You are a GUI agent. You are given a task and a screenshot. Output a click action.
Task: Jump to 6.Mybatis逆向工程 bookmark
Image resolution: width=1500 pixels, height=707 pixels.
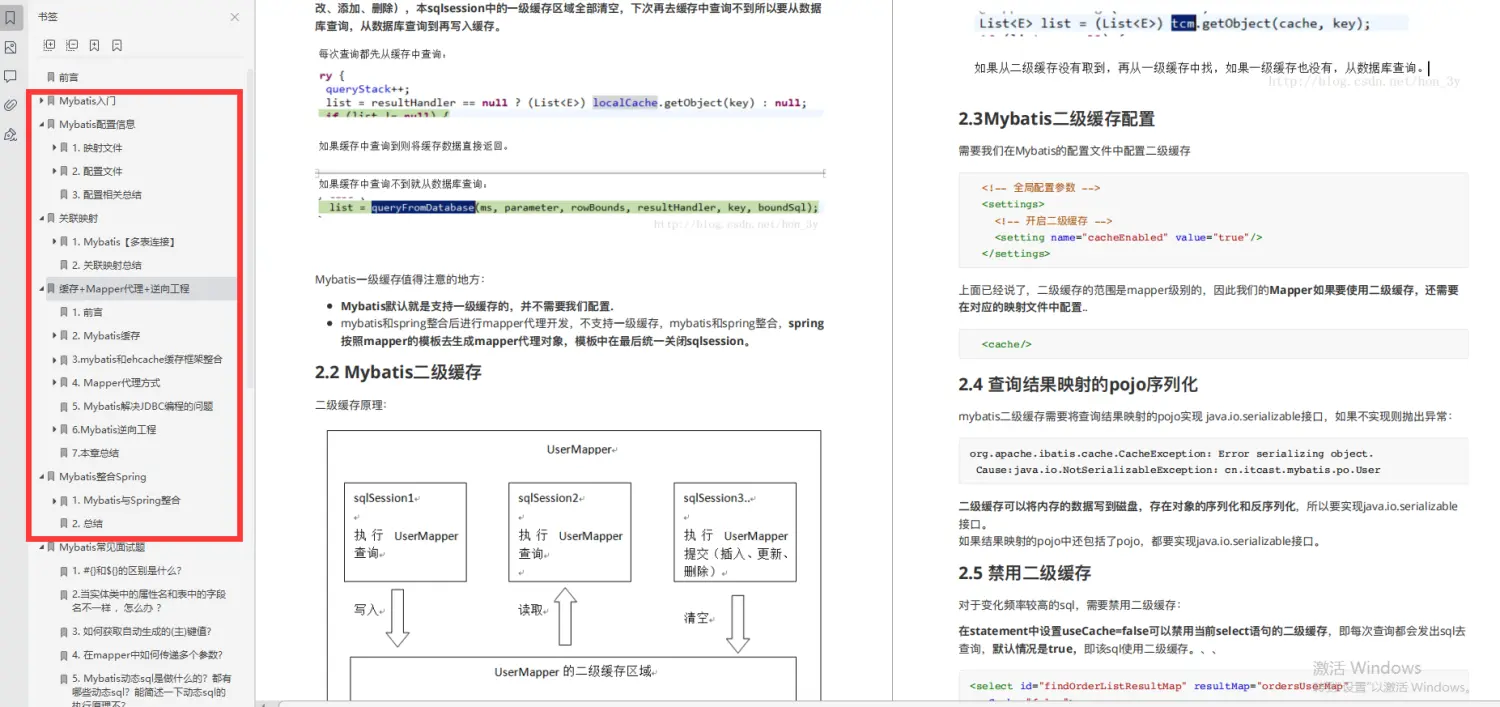coord(114,430)
